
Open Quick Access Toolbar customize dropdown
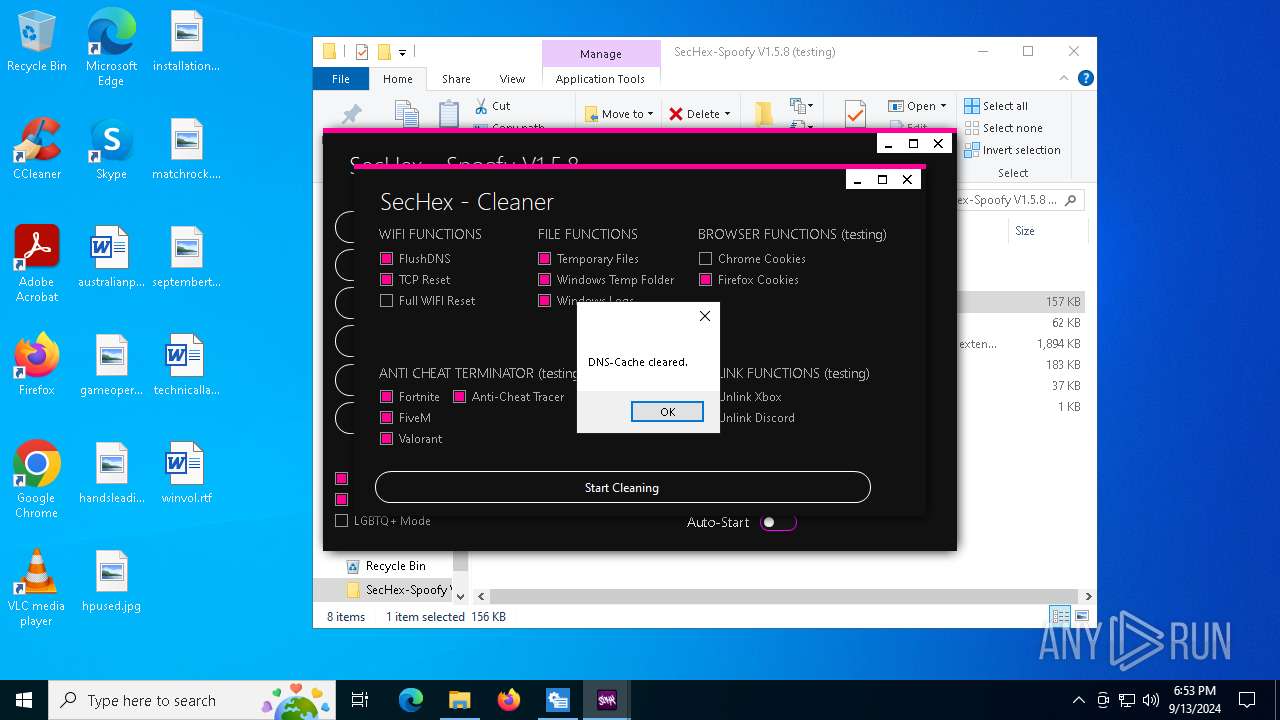point(402,52)
